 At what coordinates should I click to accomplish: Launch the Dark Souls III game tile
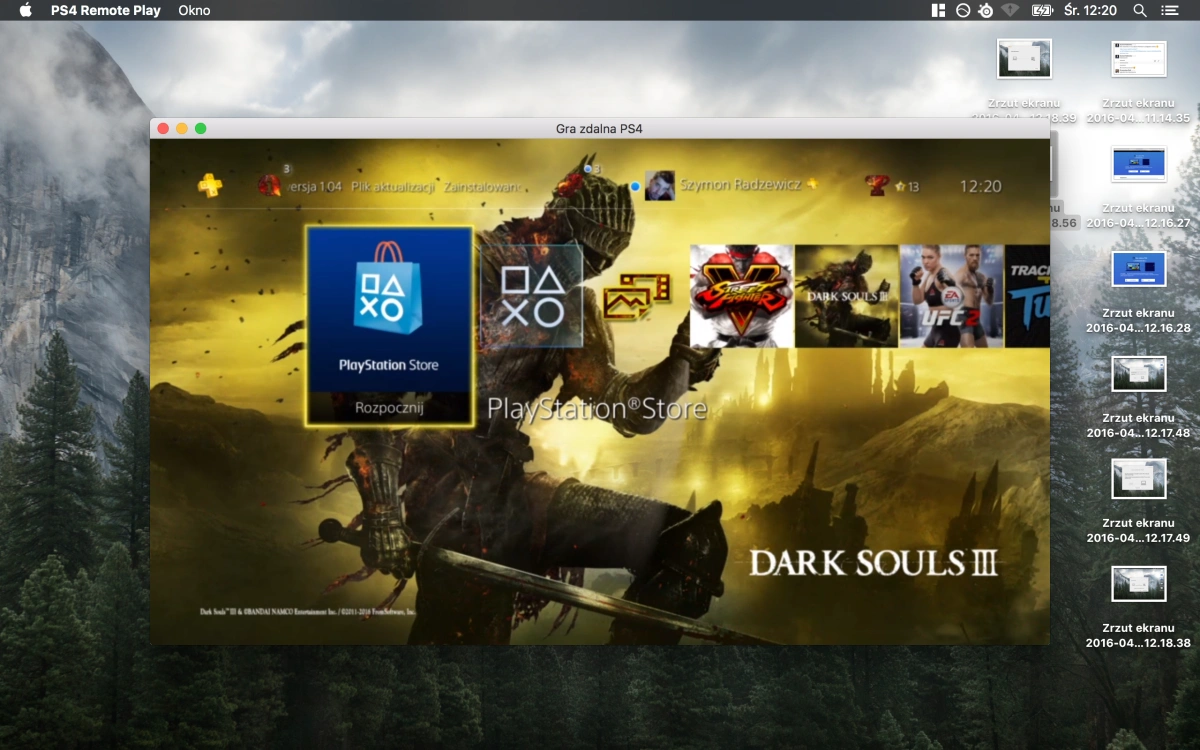click(x=847, y=296)
